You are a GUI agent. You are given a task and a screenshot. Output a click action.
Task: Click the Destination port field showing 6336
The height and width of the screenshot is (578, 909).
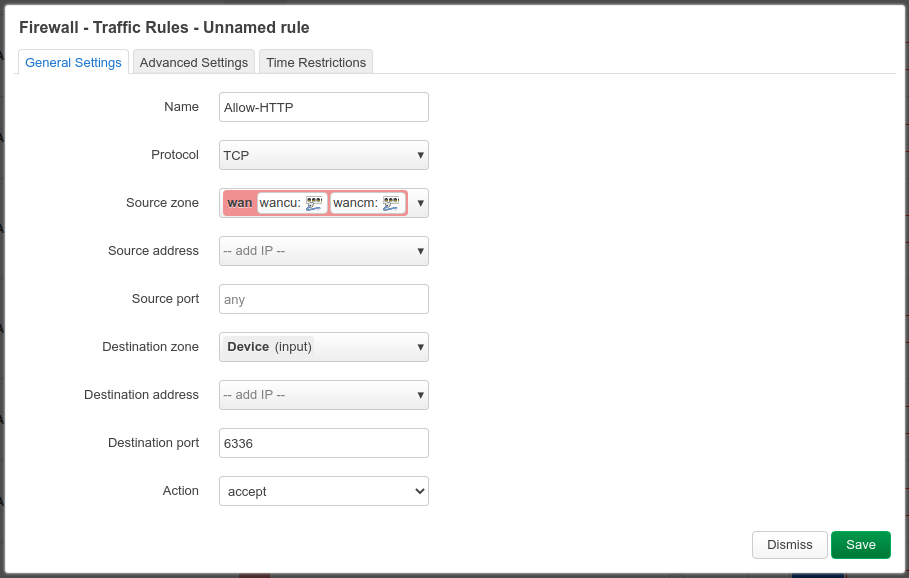[x=323, y=443]
